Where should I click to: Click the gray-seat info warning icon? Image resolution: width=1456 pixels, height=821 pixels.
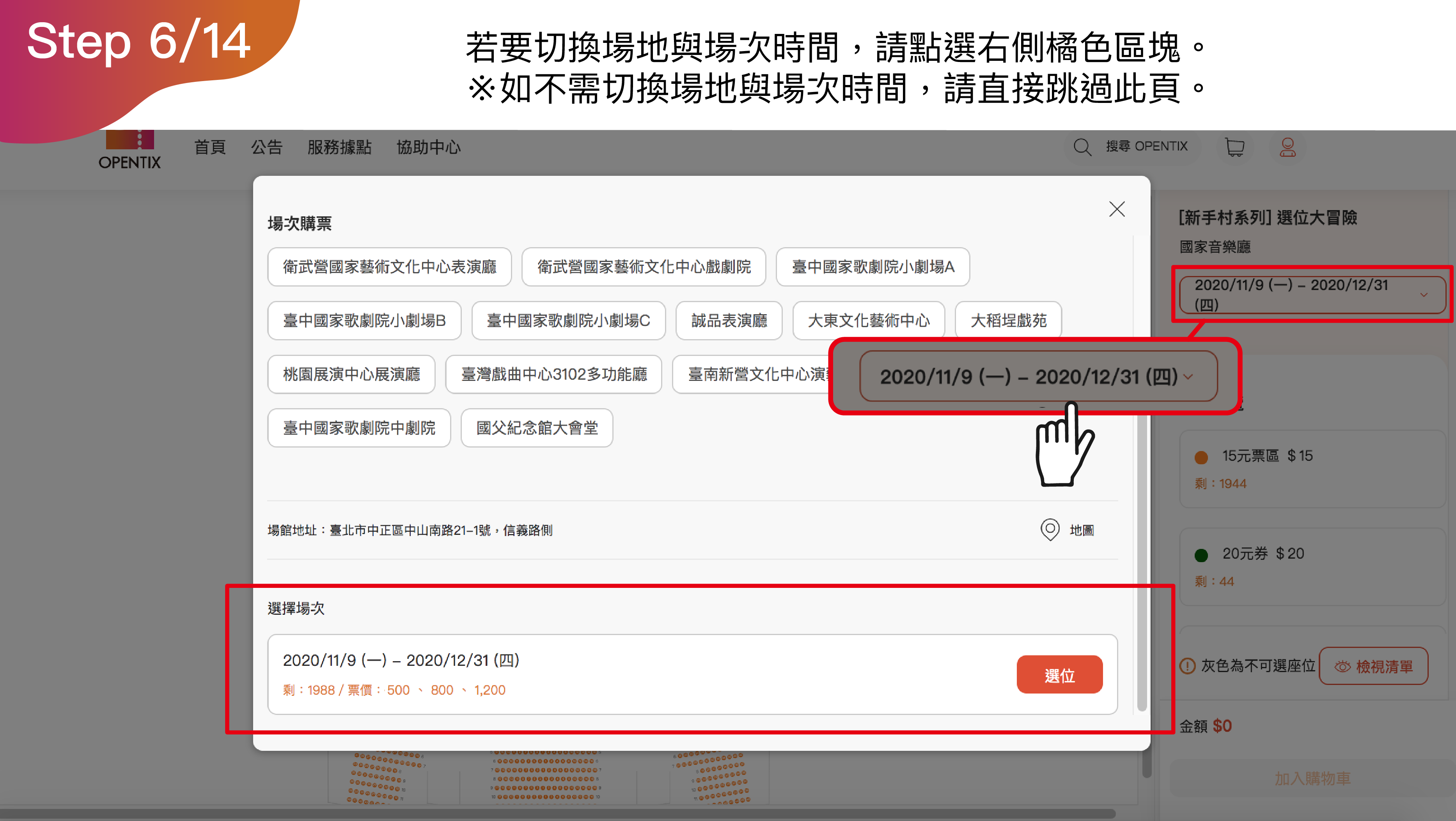[1188, 666]
